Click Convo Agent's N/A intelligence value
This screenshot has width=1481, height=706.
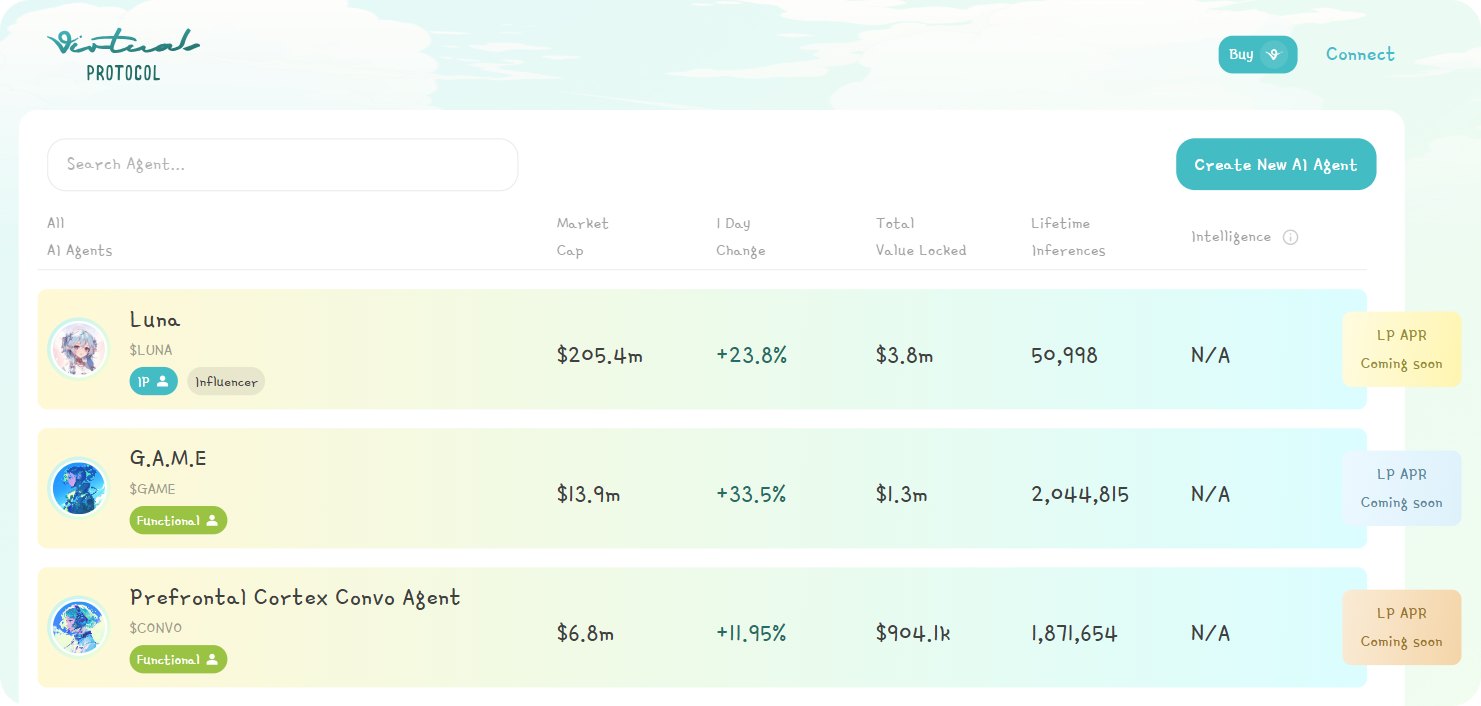pyautogui.click(x=1210, y=633)
